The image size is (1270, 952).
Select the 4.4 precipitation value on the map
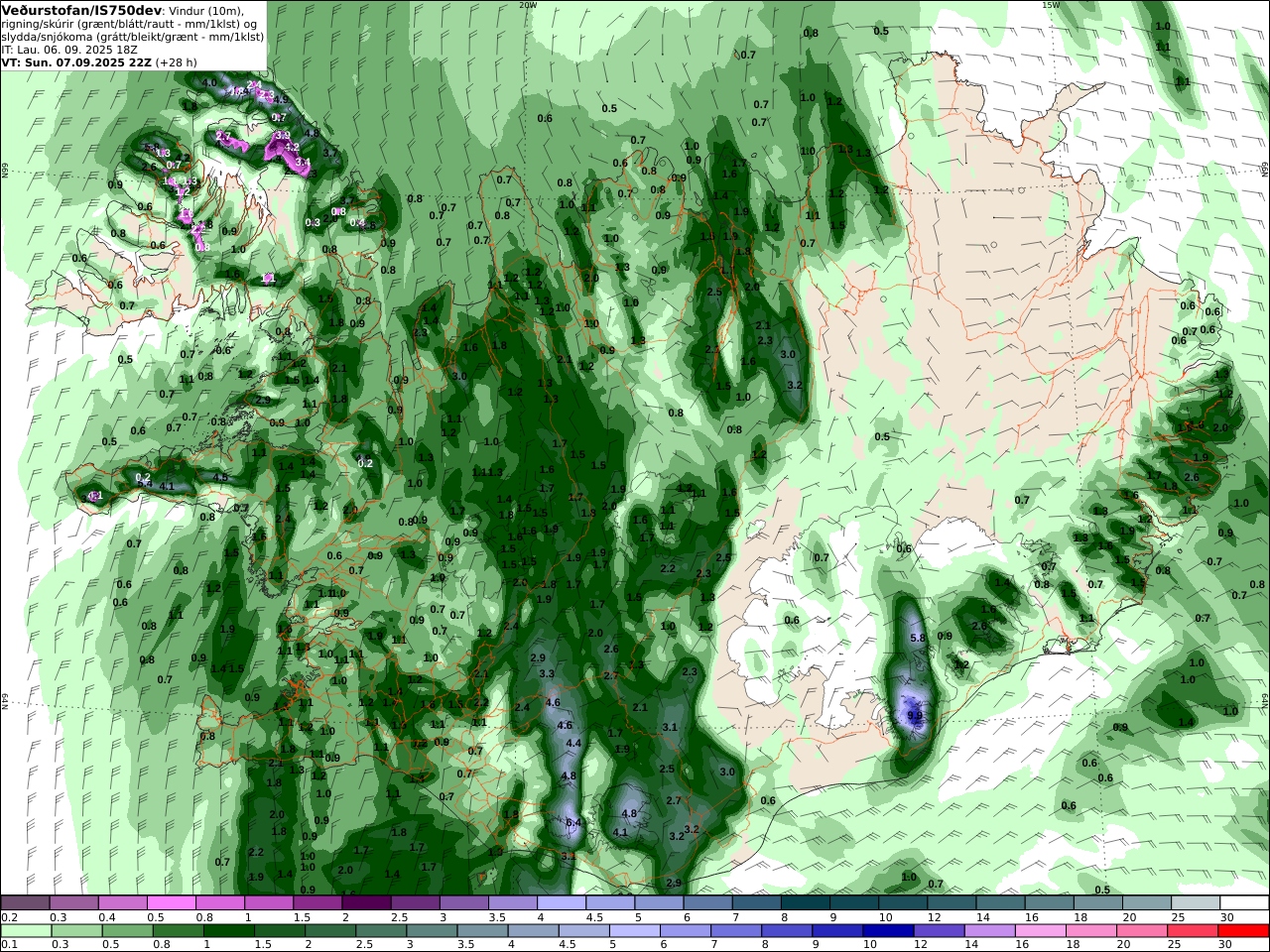(x=573, y=743)
